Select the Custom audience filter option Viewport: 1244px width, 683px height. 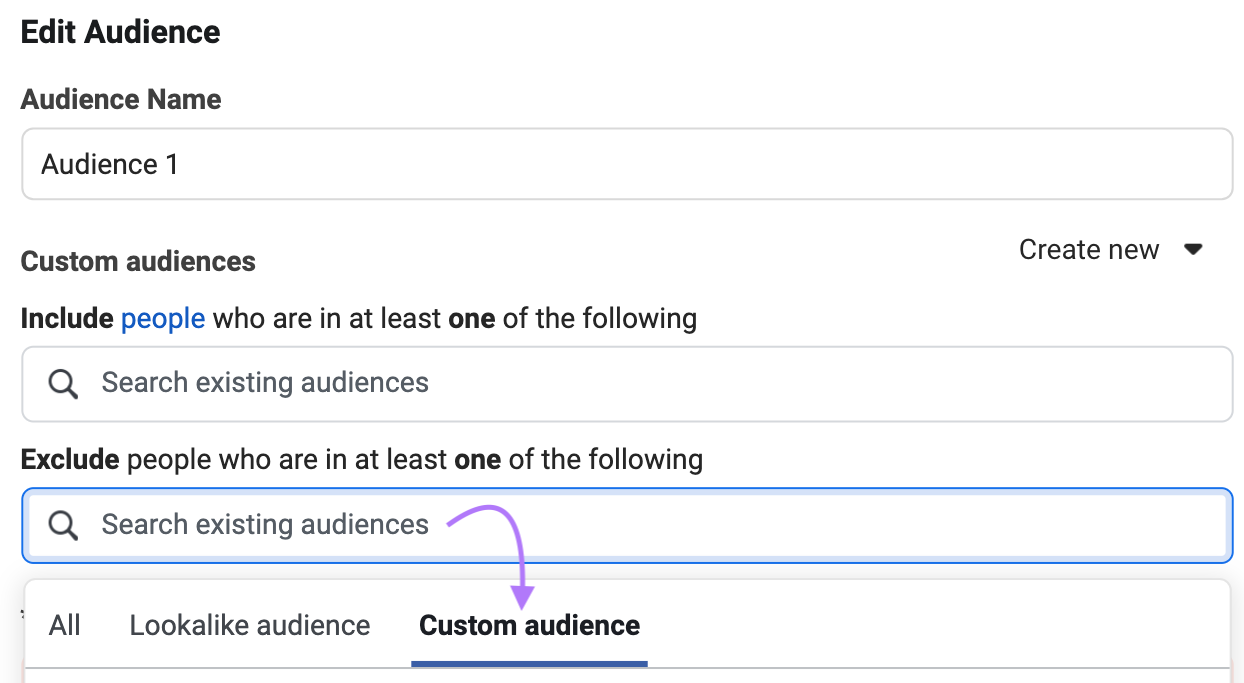pos(529,625)
